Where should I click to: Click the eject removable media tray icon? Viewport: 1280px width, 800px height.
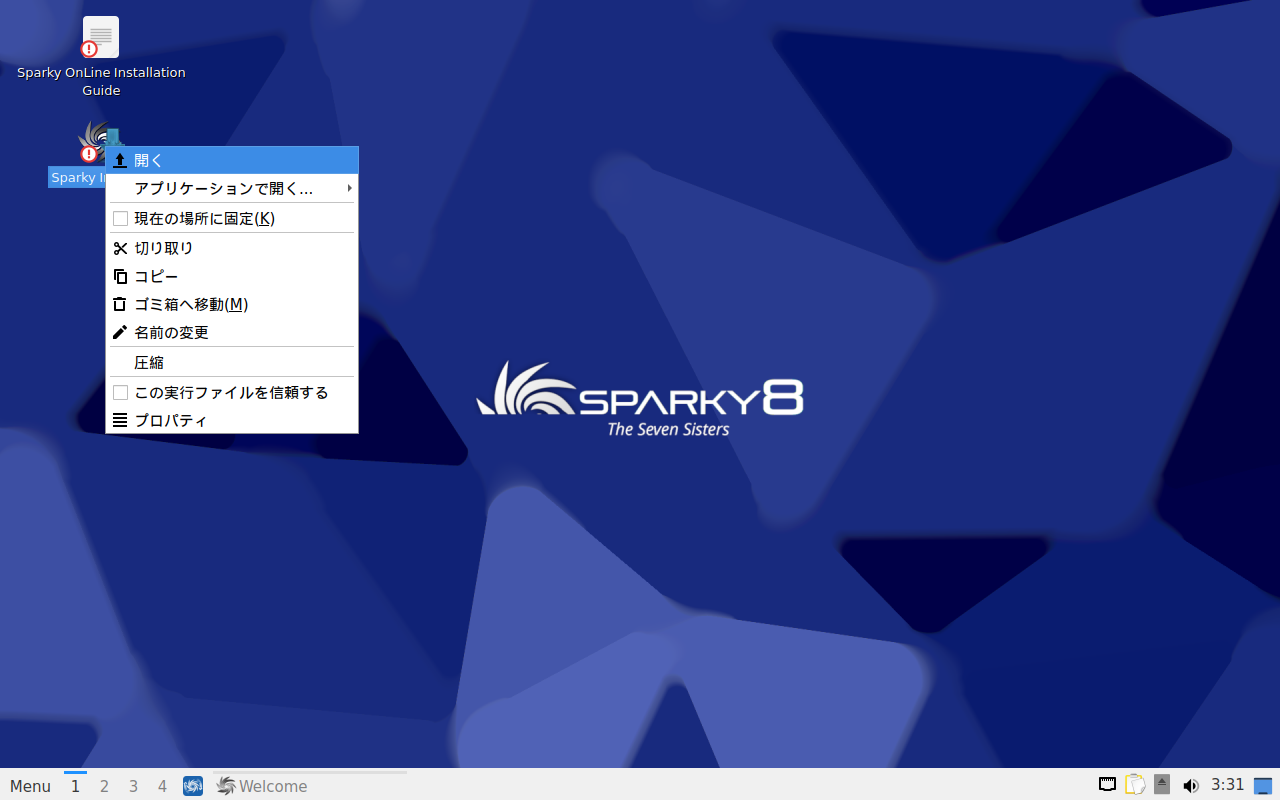1161,785
